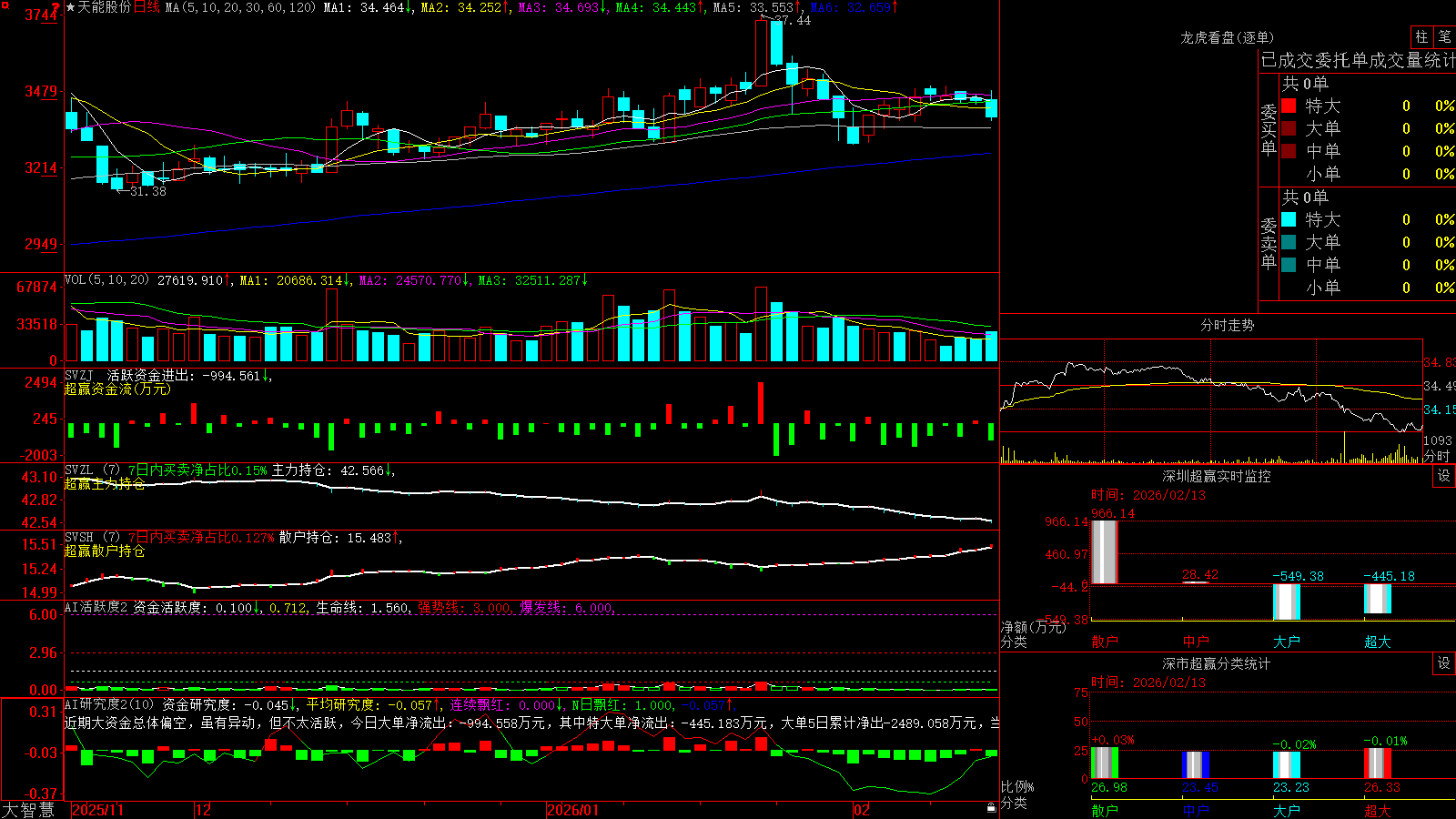1456x819 pixels.
Task: Click the lock icon at the timeline's right end
Action: pos(991,808)
